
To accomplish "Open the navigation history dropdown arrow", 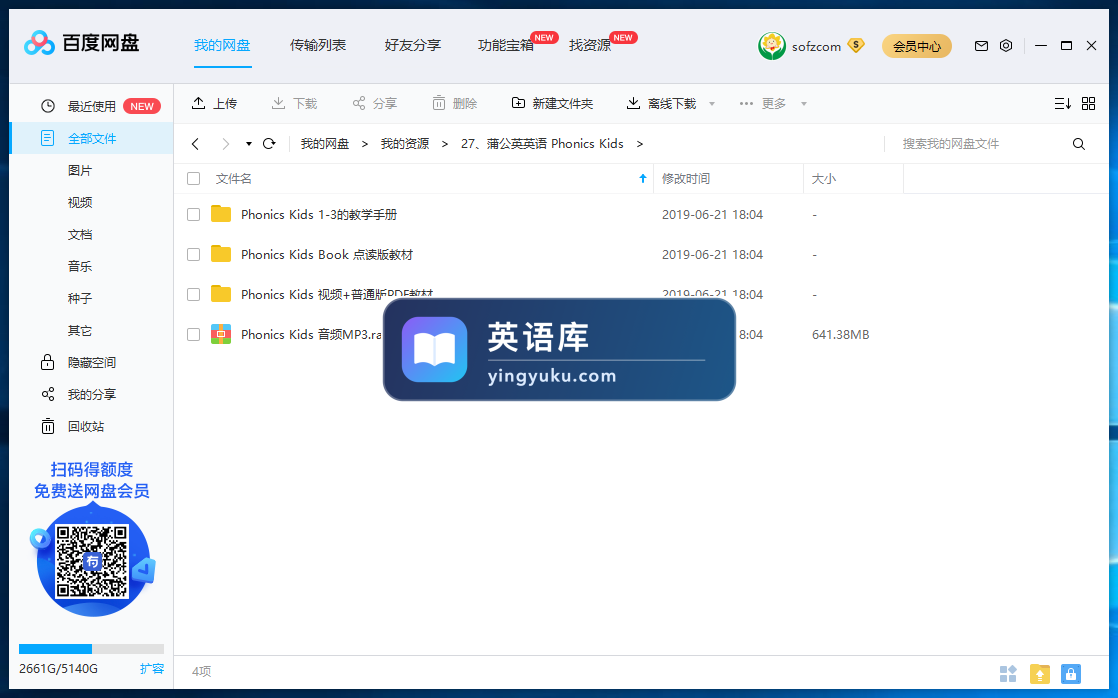I will click(249, 144).
